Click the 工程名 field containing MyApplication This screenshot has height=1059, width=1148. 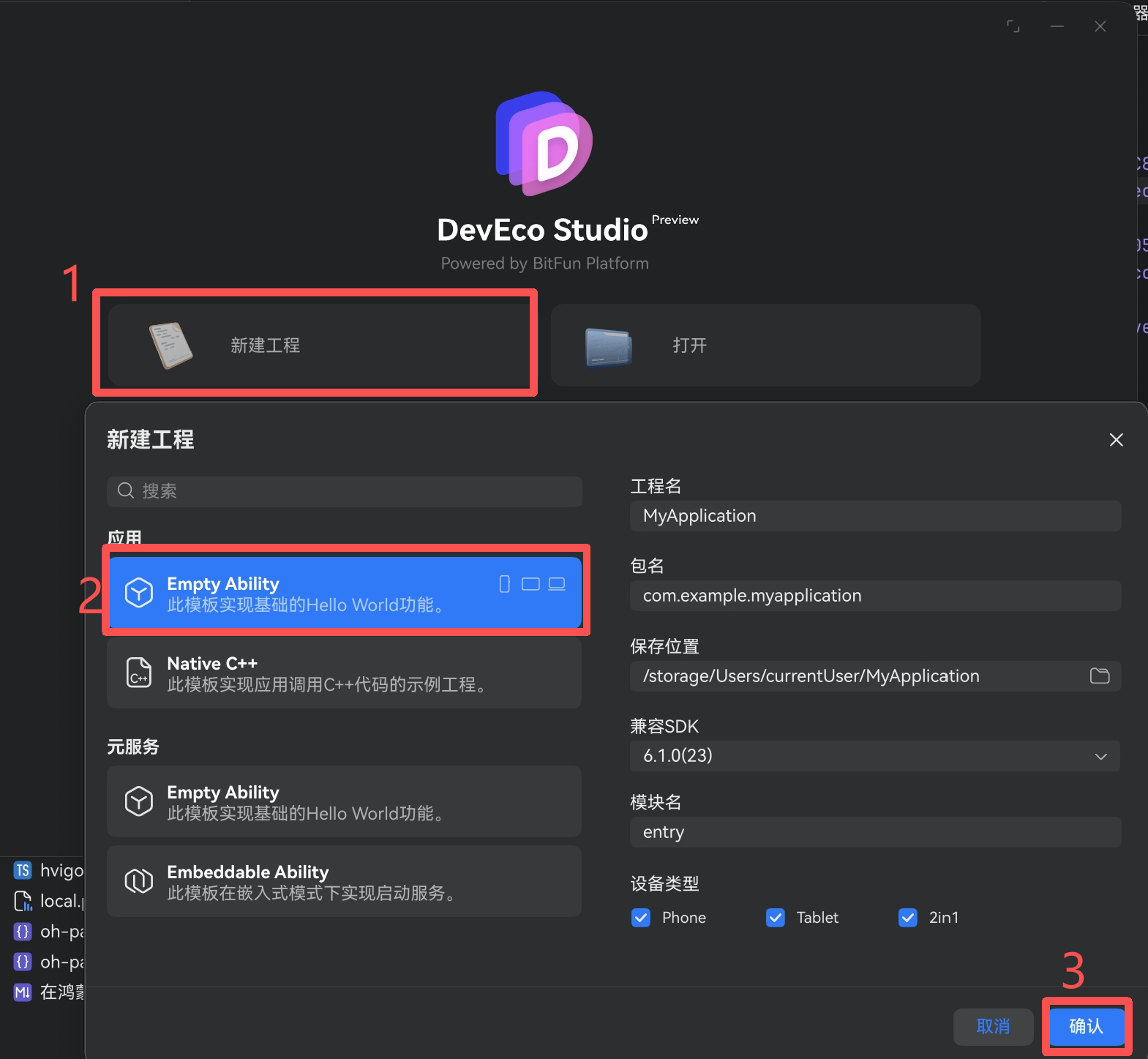(x=875, y=516)
